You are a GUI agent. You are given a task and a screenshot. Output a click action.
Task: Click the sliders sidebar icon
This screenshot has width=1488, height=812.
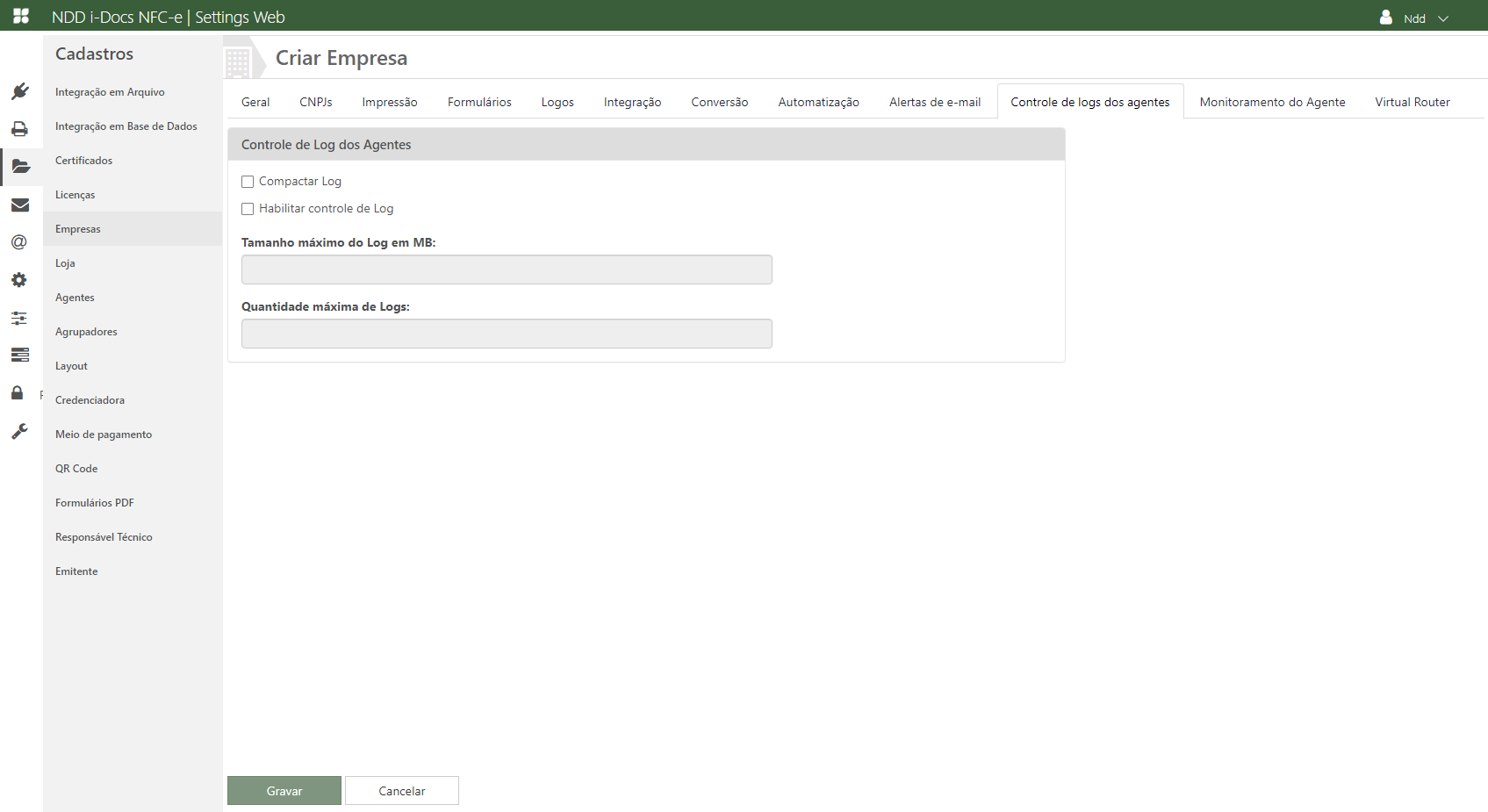click(19, 318)
